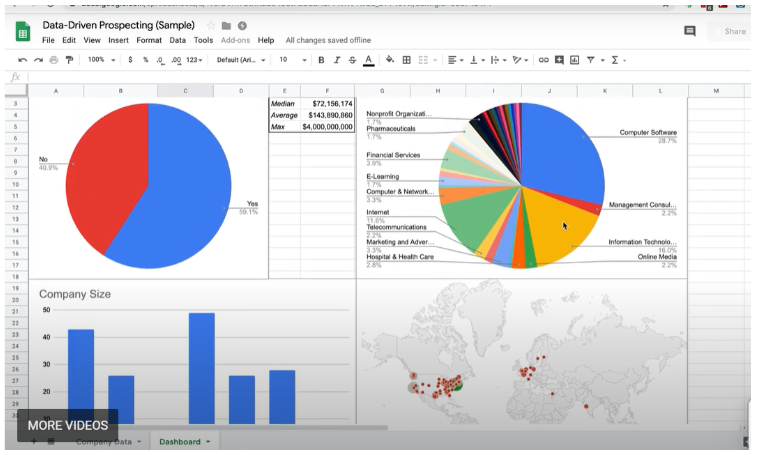Star this spreadsheet document
The height and width of the screenshot is (455, 758).
coord(211,25)
